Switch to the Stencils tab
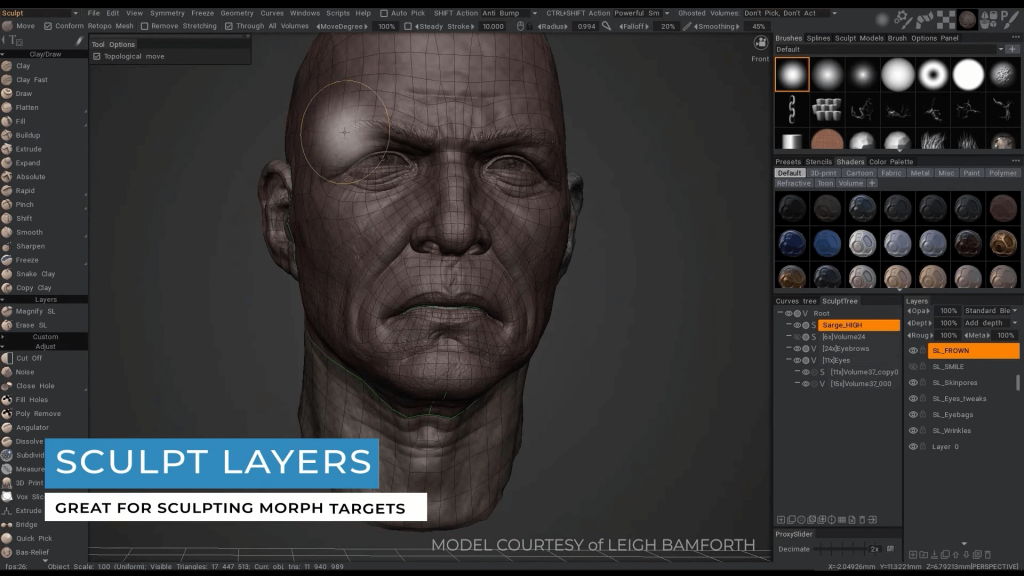The image size is (1024, 576). tap(818, 162)
